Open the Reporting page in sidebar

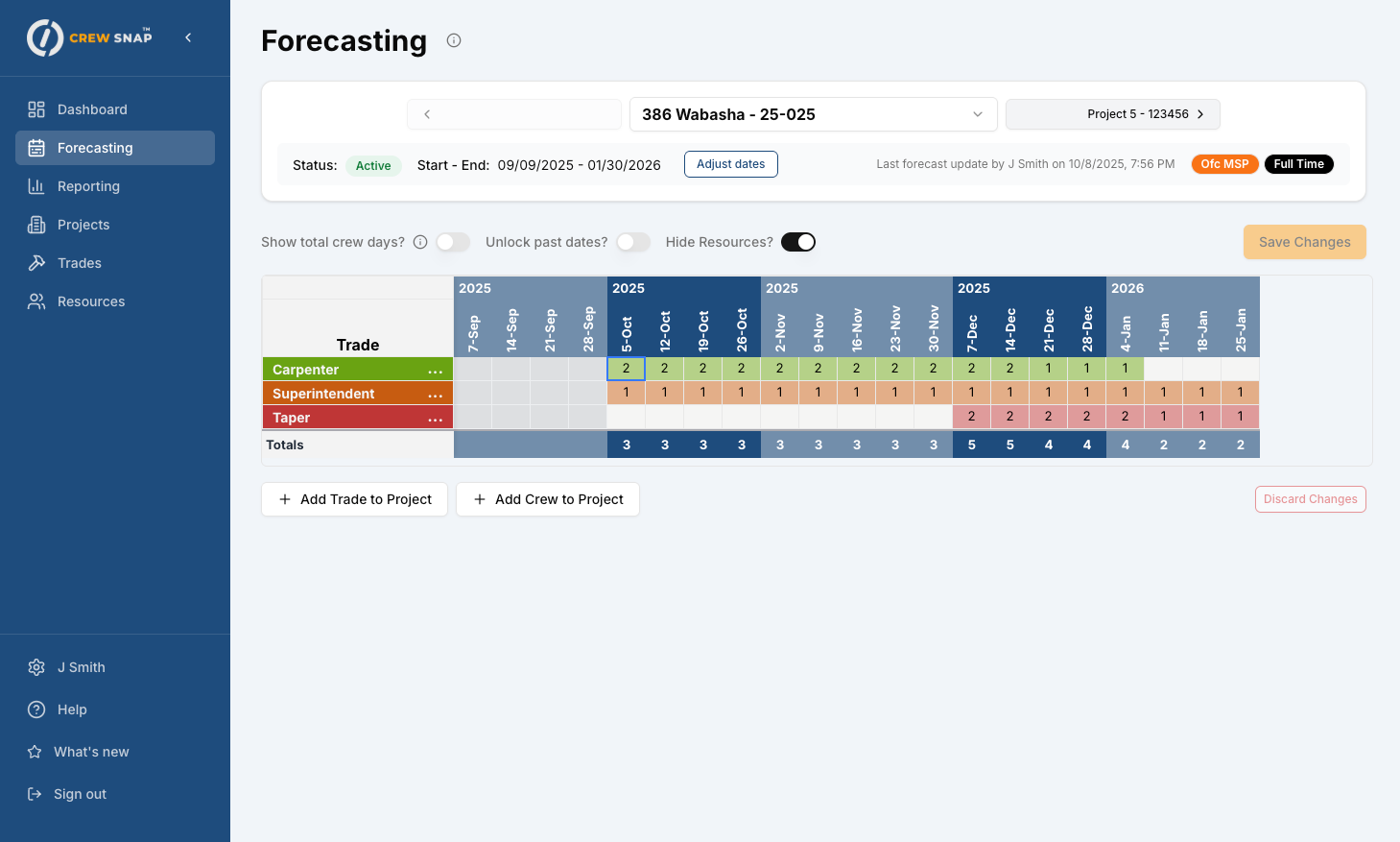pyautogui.click(x=88, y=186)
